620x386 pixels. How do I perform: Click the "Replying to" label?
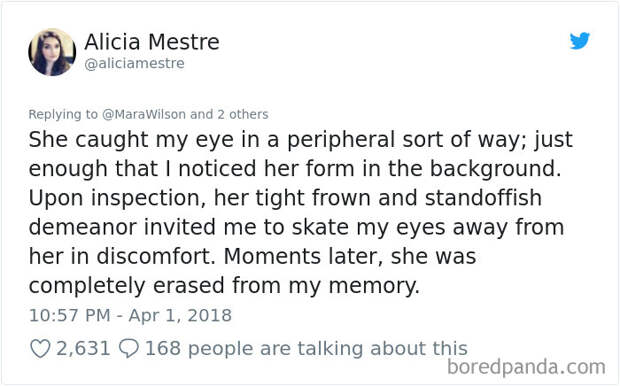[63, 115]
